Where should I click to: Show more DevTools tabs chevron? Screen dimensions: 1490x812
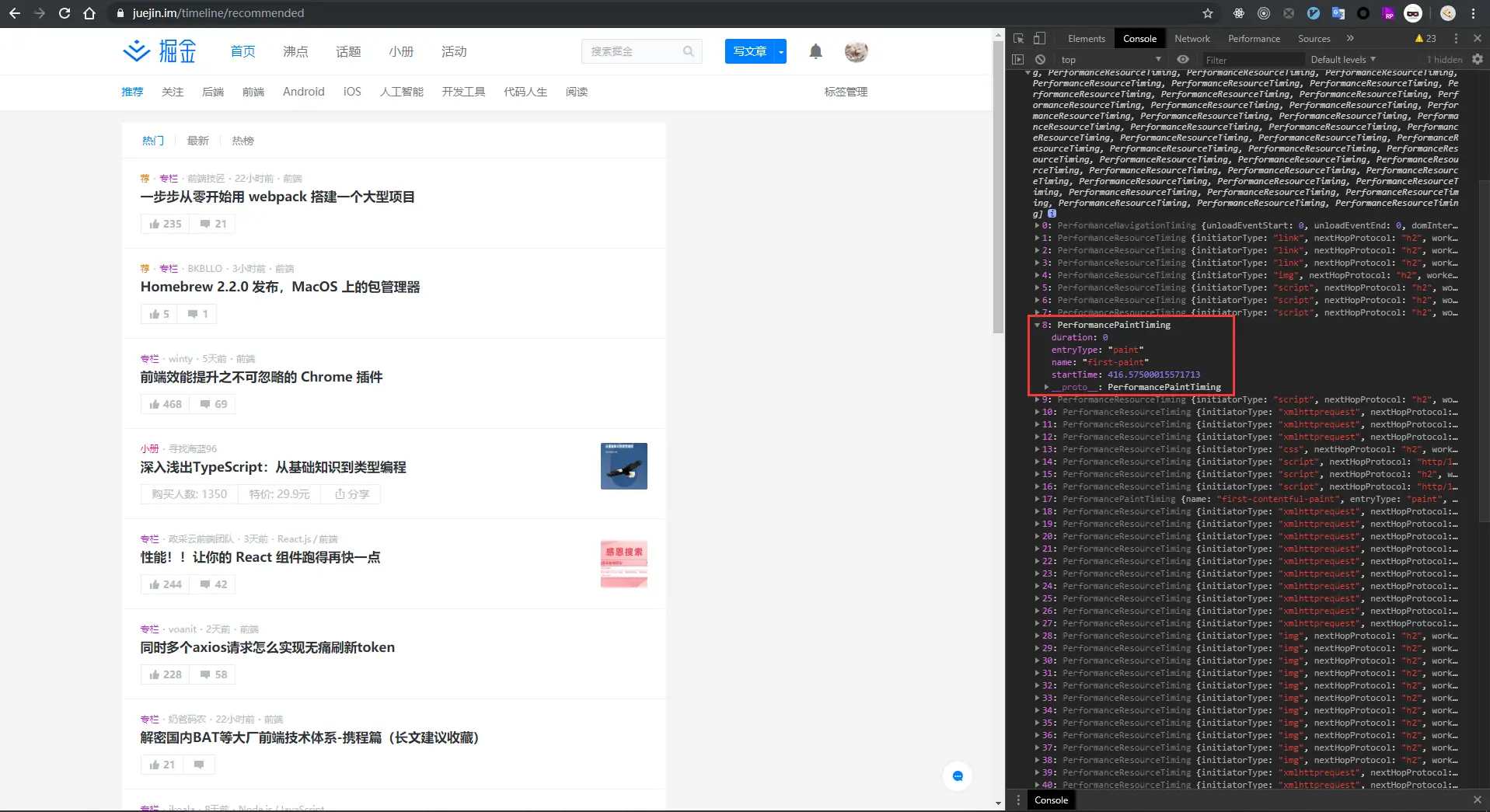pyautogui.click(x=1350, y=38)
